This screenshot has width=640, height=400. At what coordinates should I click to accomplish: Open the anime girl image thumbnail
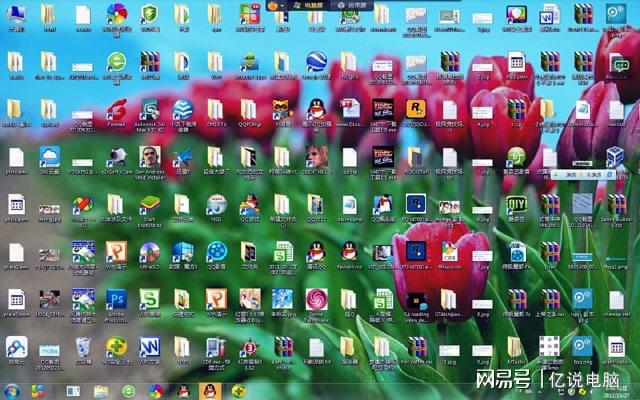tap(249, 299)
